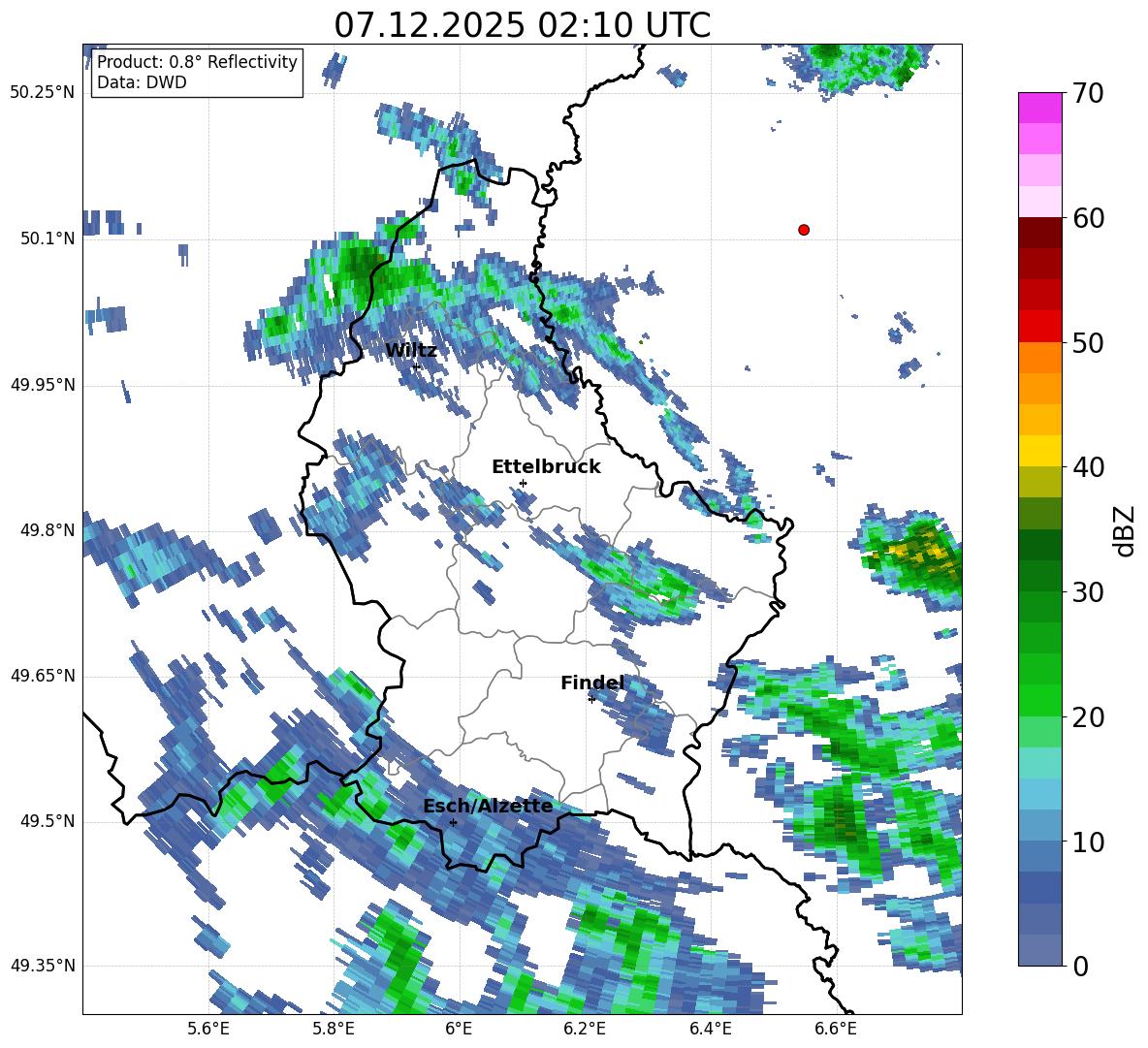Click the 5.8°E longitude label
Viewport: 1148px width, 1048px height.
(334, 1029)
